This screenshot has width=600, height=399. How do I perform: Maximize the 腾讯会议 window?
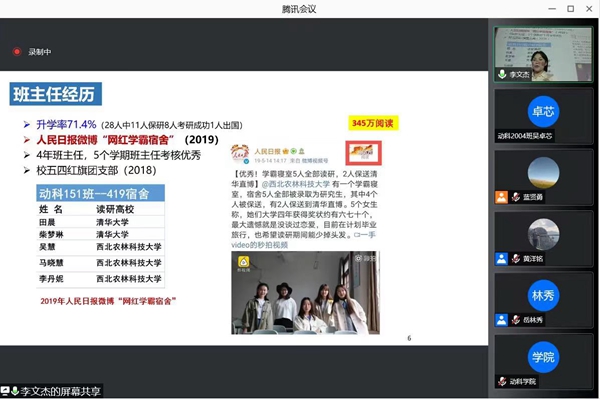(571, 9)
